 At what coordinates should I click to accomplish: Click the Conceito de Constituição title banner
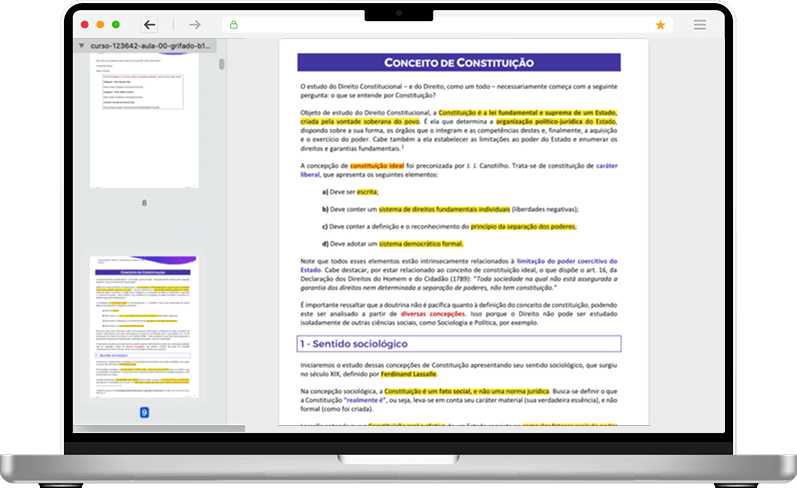(x=459, y=62)
